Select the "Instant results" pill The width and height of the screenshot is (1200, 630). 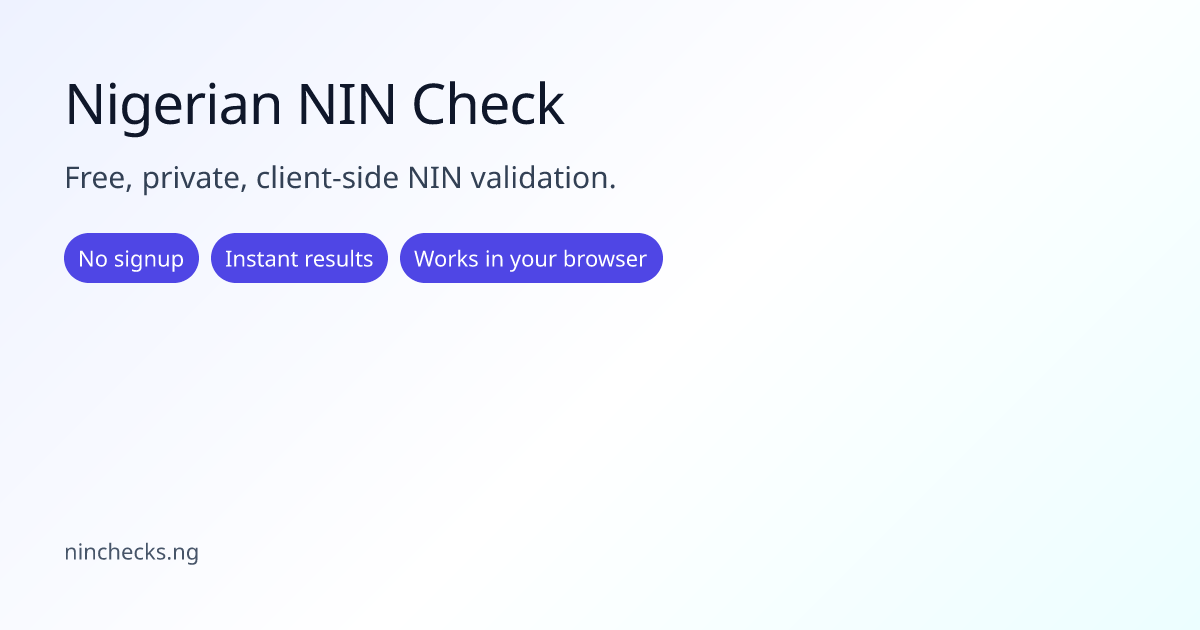point(299,259)
